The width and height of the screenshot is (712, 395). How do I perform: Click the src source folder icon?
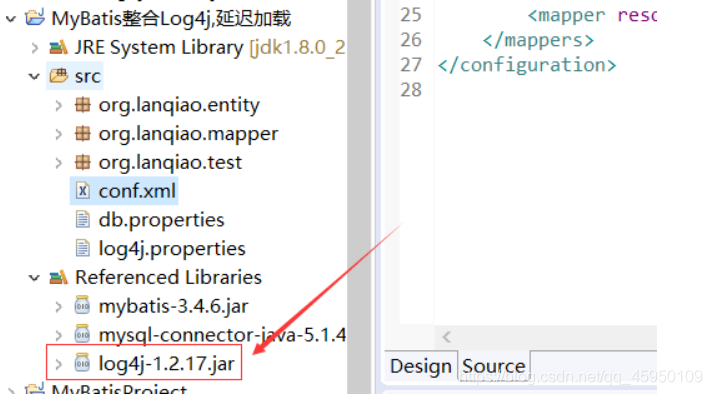[x=59, y=76]
